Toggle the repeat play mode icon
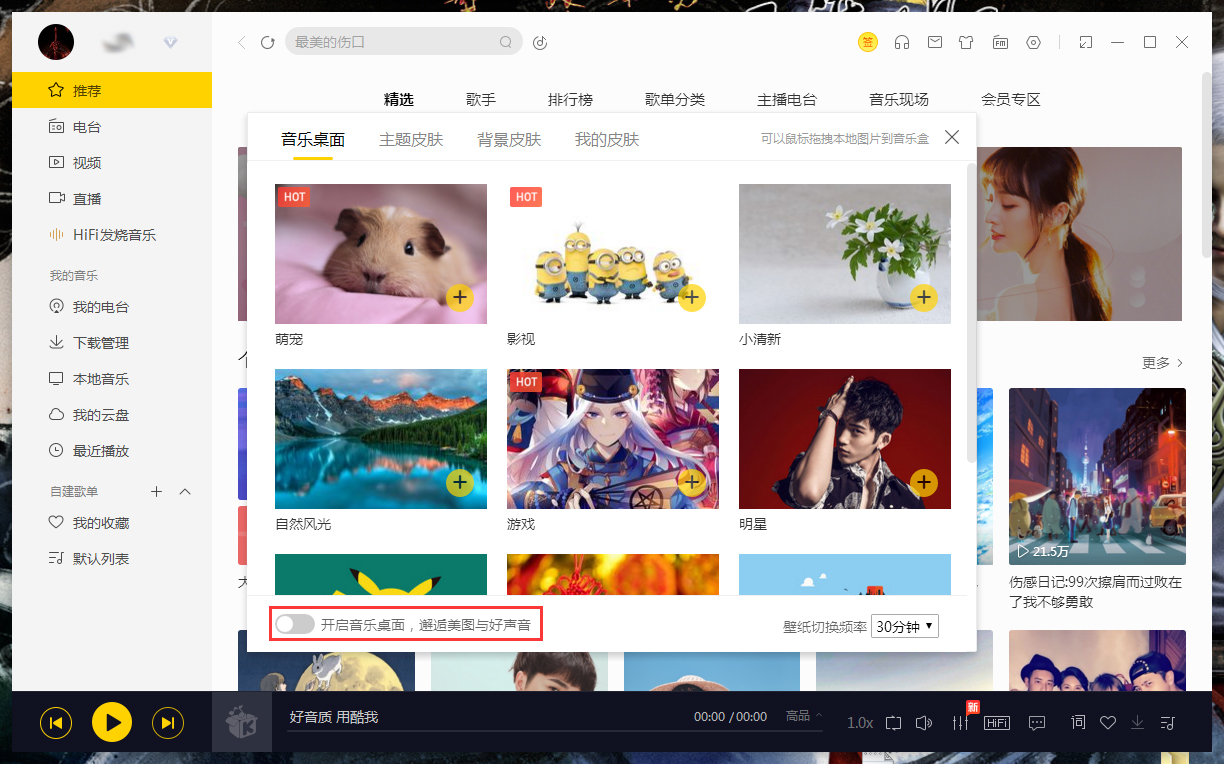The width and height of the screenshot is (1224, 764). click(x=893, y=722)
